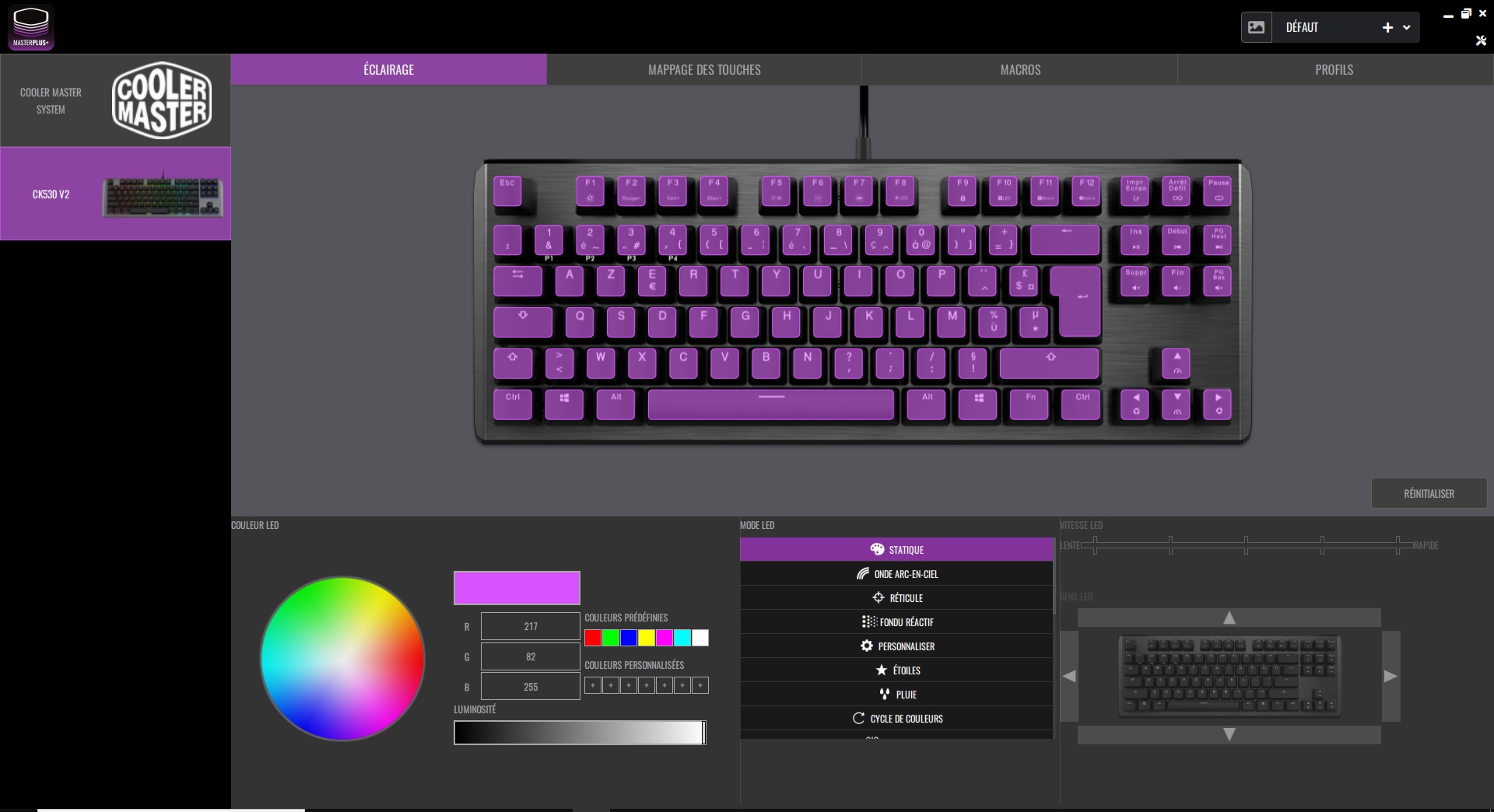Pick Cycle de couleurs from mode list
Viewport: 1494px width, 812px height.
pyautogui.click(x=896, y=719)
